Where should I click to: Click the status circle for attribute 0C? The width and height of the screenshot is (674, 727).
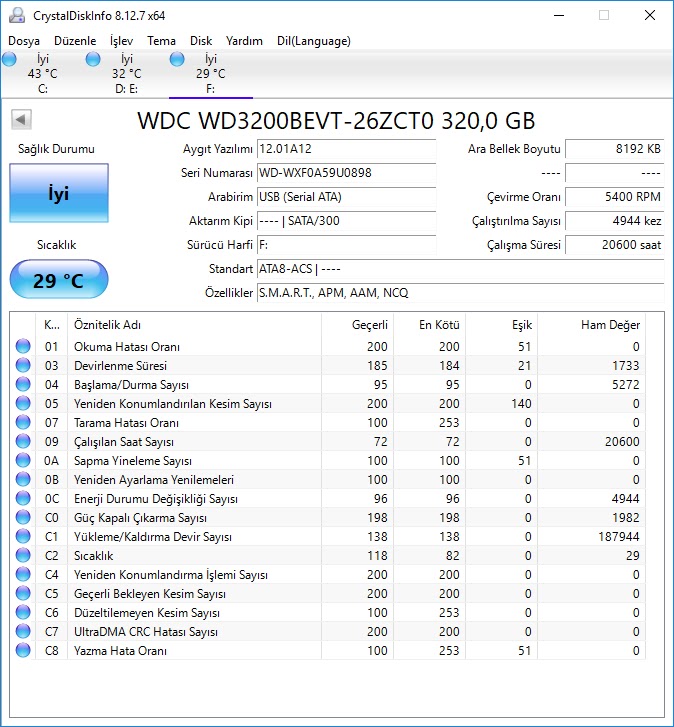(23, 498)
